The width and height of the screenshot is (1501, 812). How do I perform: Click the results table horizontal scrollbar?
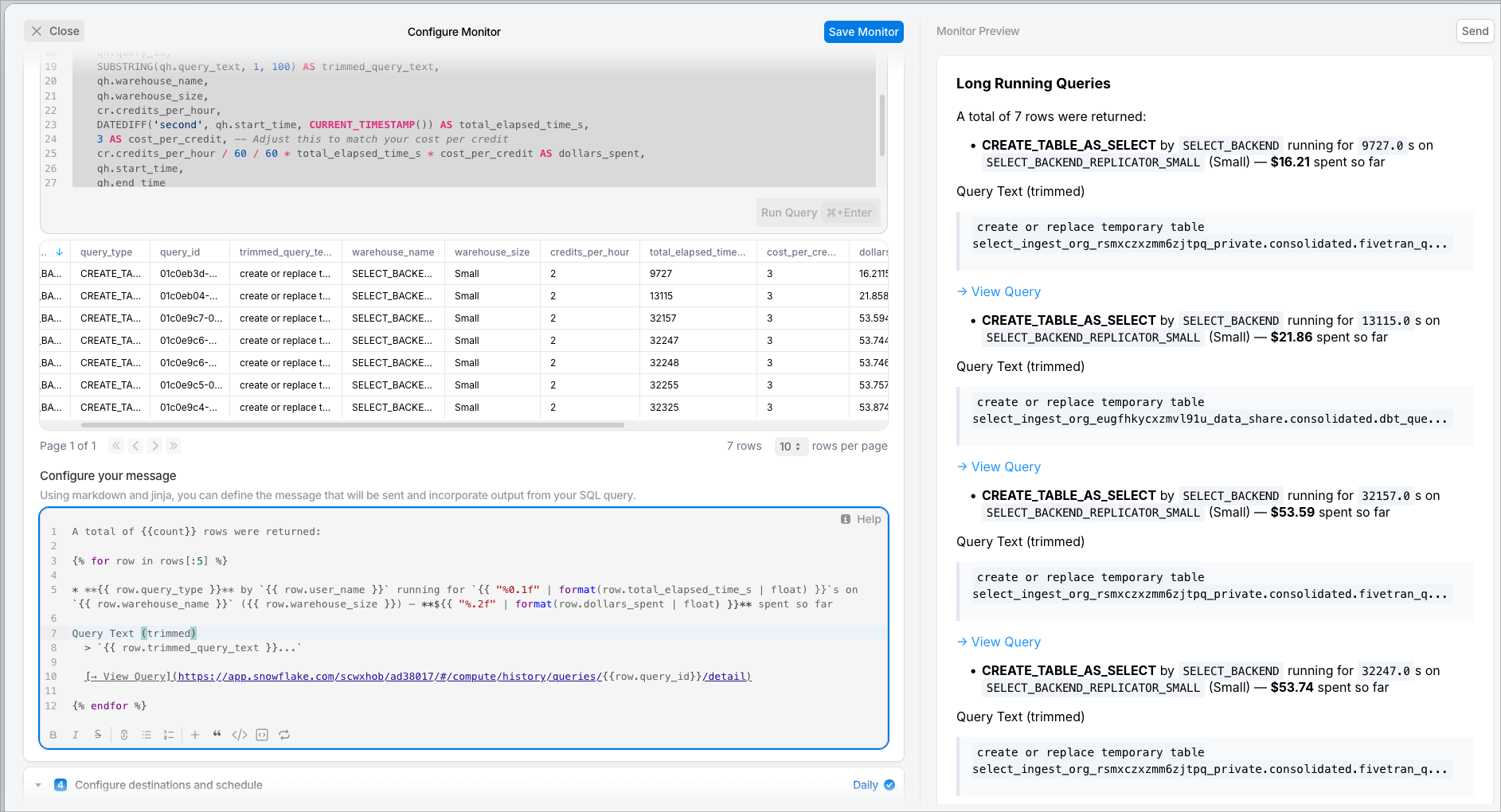tap(353, 425)
